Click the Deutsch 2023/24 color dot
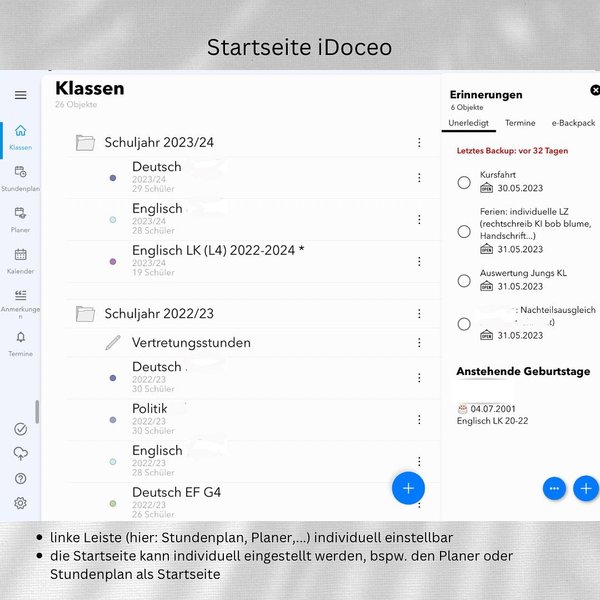Image resolution: width=600 pixels, height=600 pixels. [x=113, y=178]
